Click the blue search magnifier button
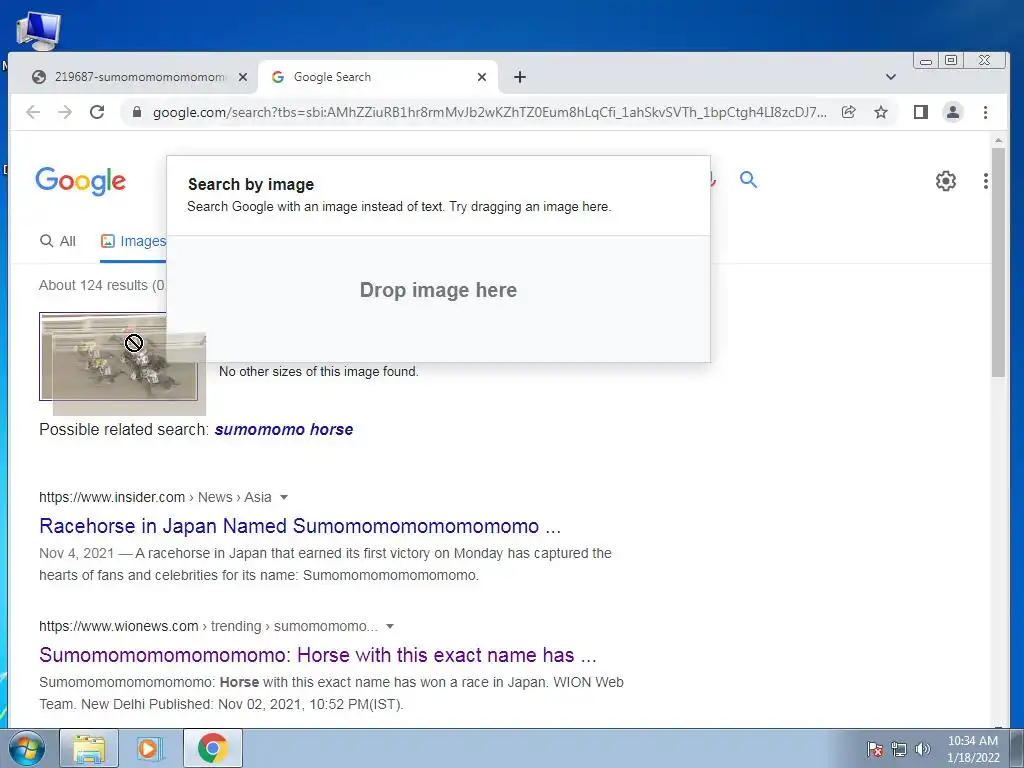The width and height of the screenshot is (1024, 768). (748, 180)
